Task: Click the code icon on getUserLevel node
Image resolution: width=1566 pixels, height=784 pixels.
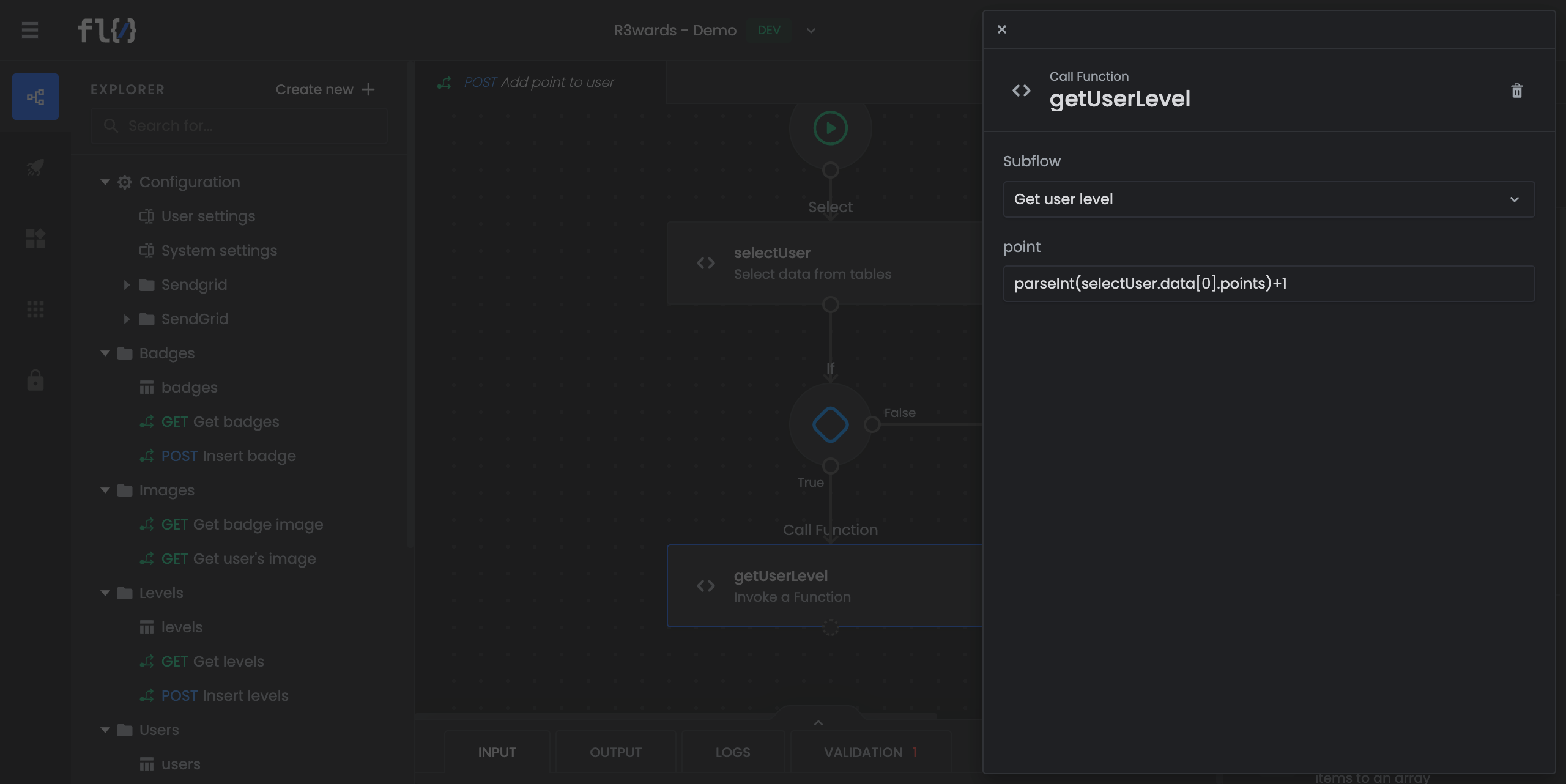Action: [705, 586]
